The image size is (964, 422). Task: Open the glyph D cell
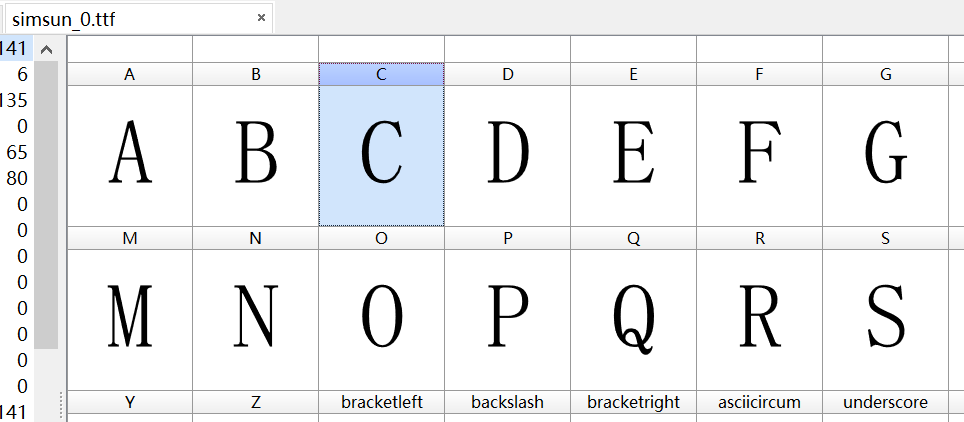[508, 154]
